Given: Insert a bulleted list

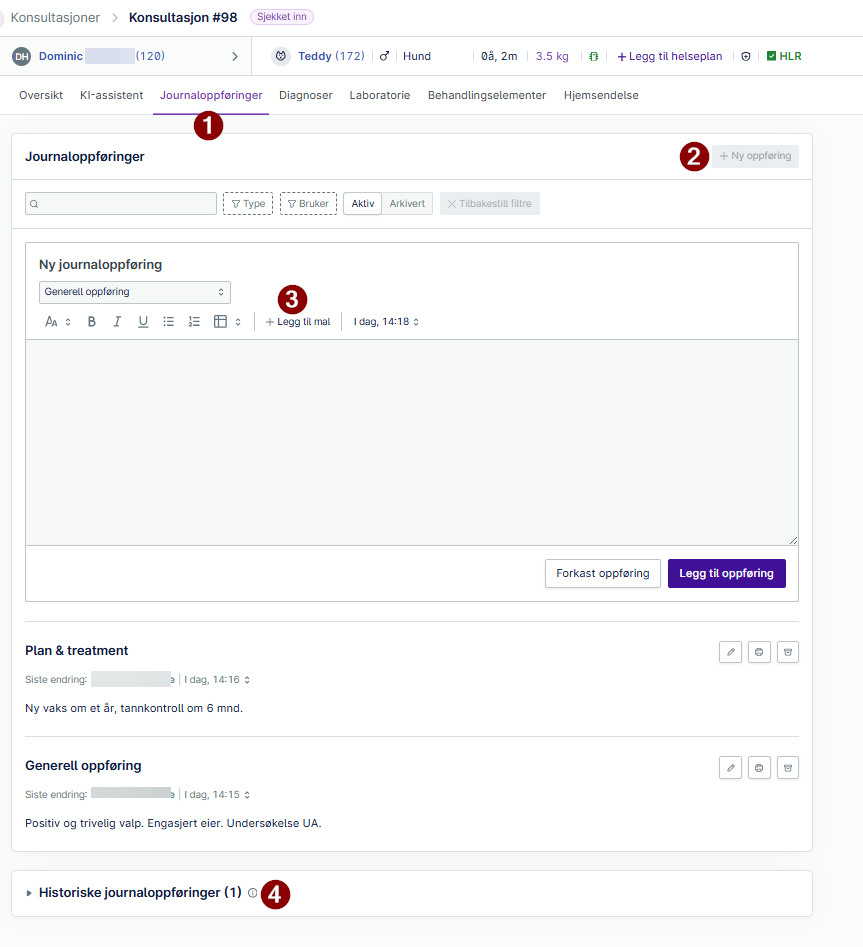Looking at the screenshot, I should 168,322.
